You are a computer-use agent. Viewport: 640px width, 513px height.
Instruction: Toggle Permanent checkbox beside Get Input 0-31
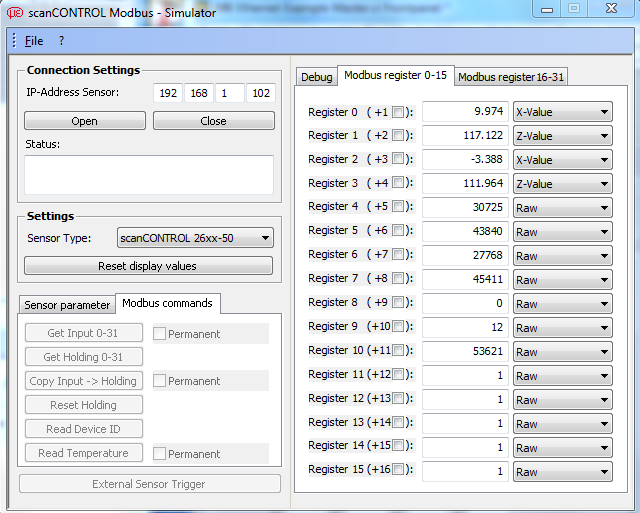click(159, 334)
